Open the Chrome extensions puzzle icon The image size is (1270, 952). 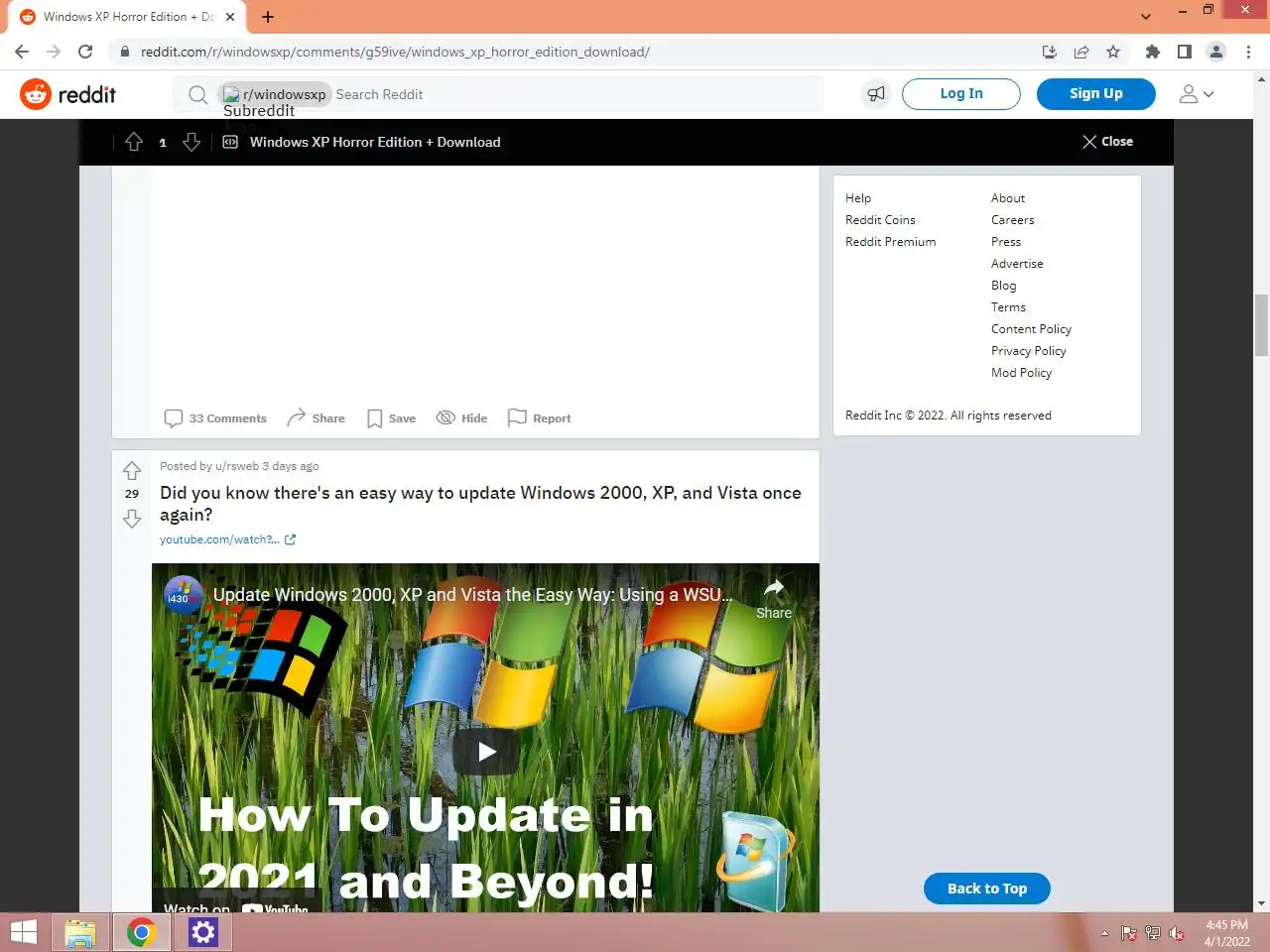[x=1152, y=52]
